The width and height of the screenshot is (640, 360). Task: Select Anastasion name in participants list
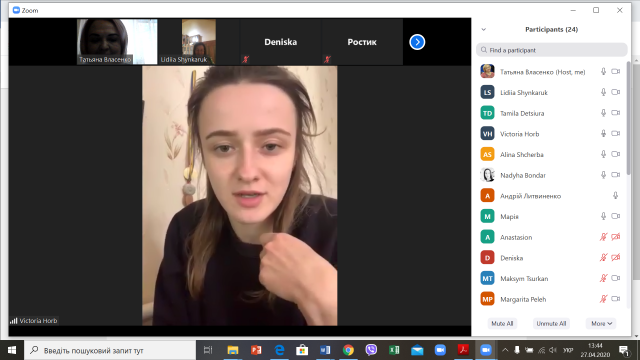point(516,237)
